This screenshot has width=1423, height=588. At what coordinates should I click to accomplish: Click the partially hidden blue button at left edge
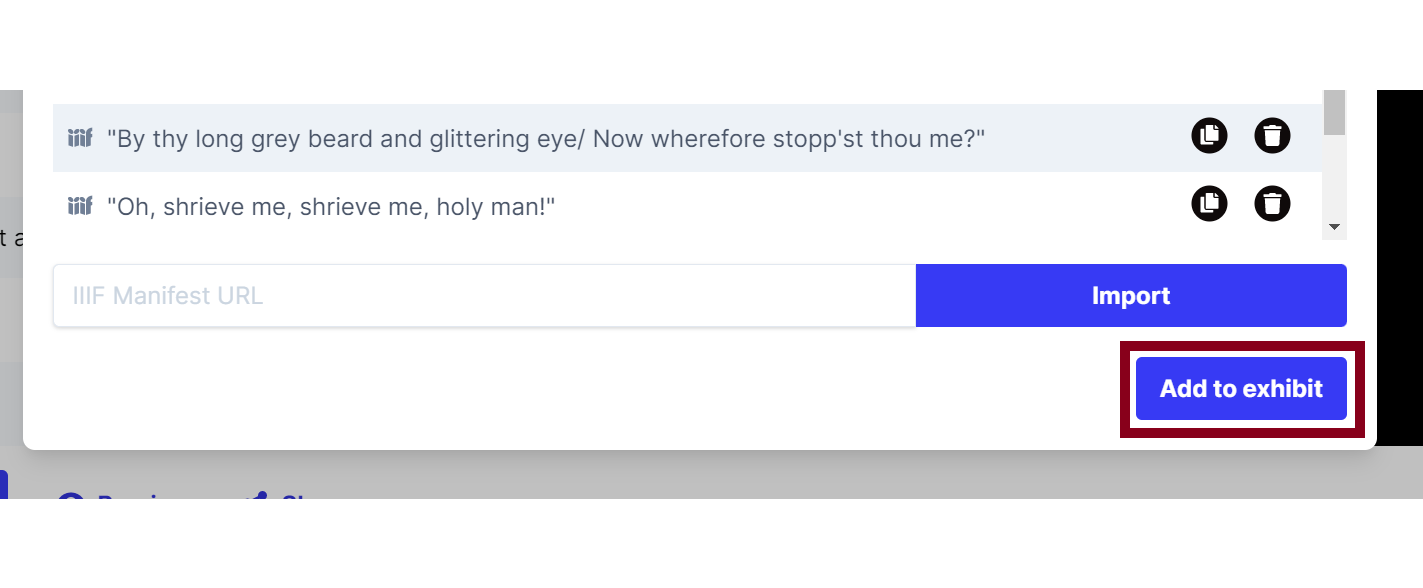tap(4, 484)
